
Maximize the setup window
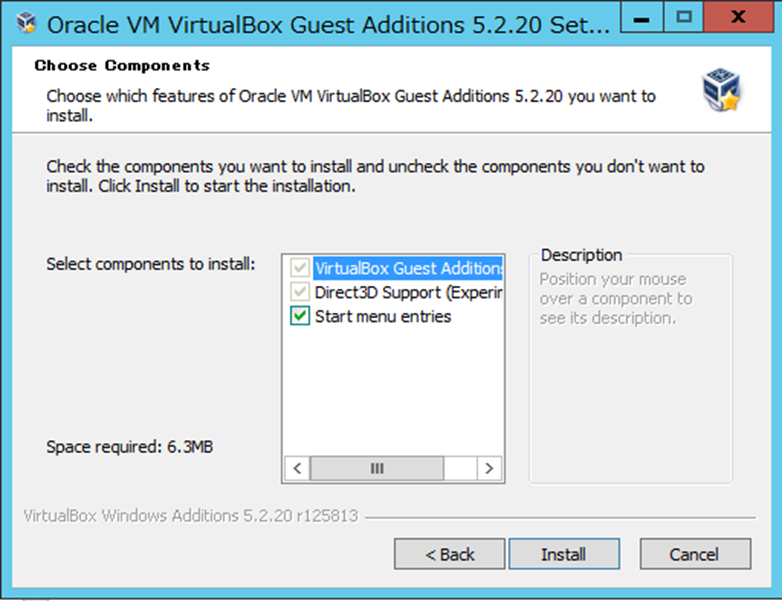(x=685, y=18)
